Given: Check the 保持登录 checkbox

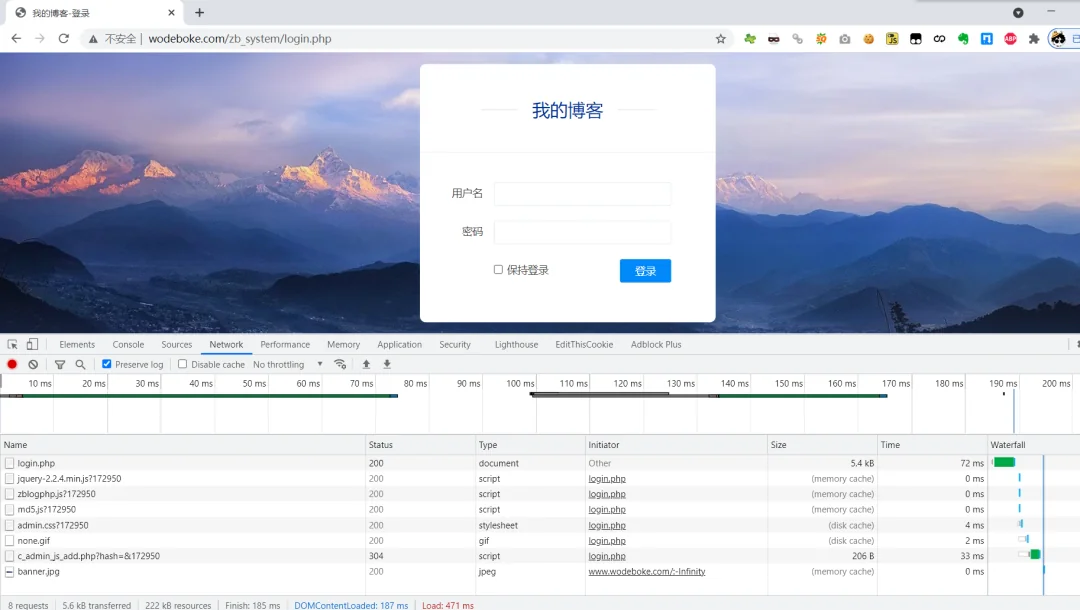Looking at the screenshot, I should (498, 269).
